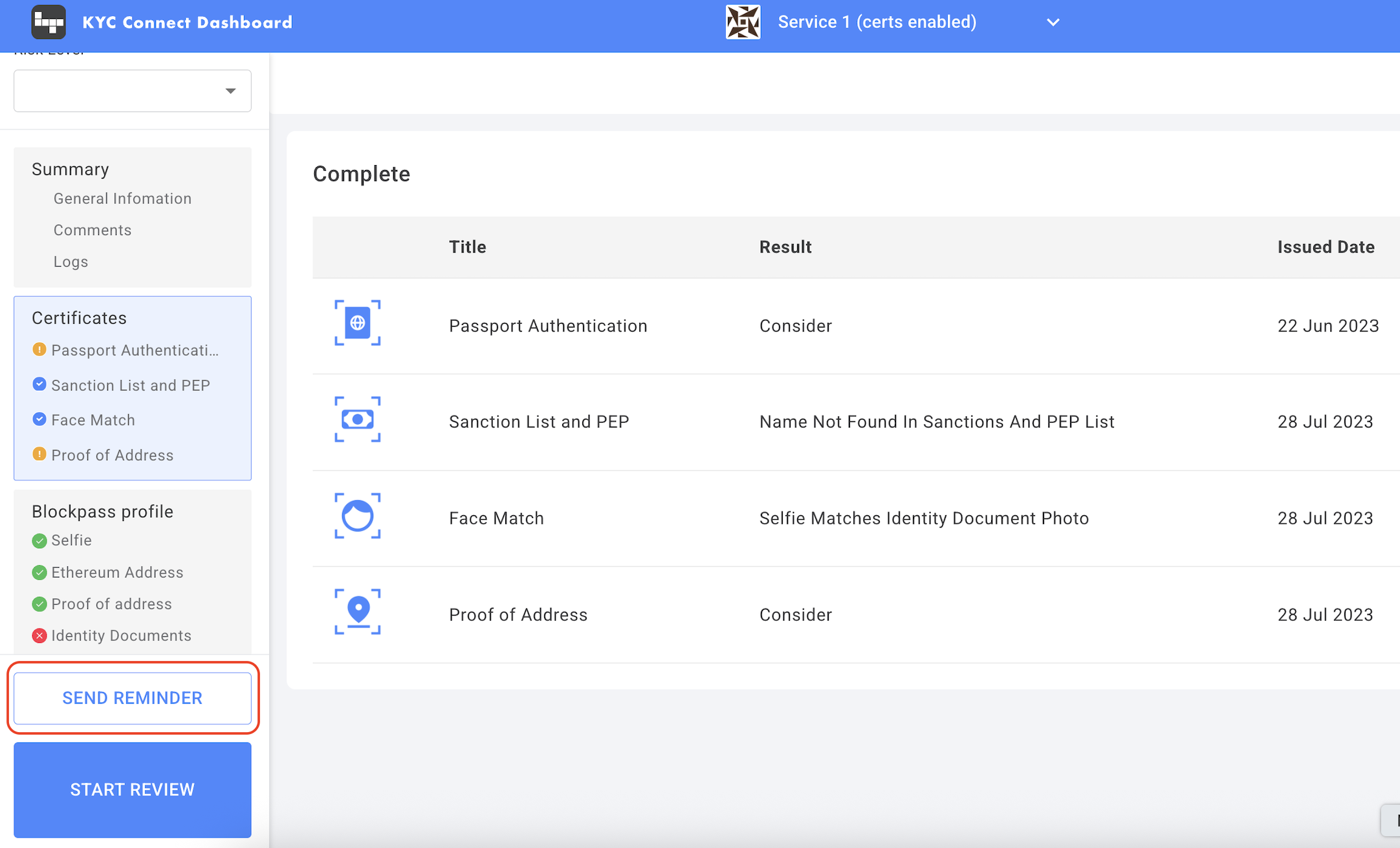Click orange warning icon beside Passport Authentication
This screenshot has height=848, width=1400.
coord(39,350)
